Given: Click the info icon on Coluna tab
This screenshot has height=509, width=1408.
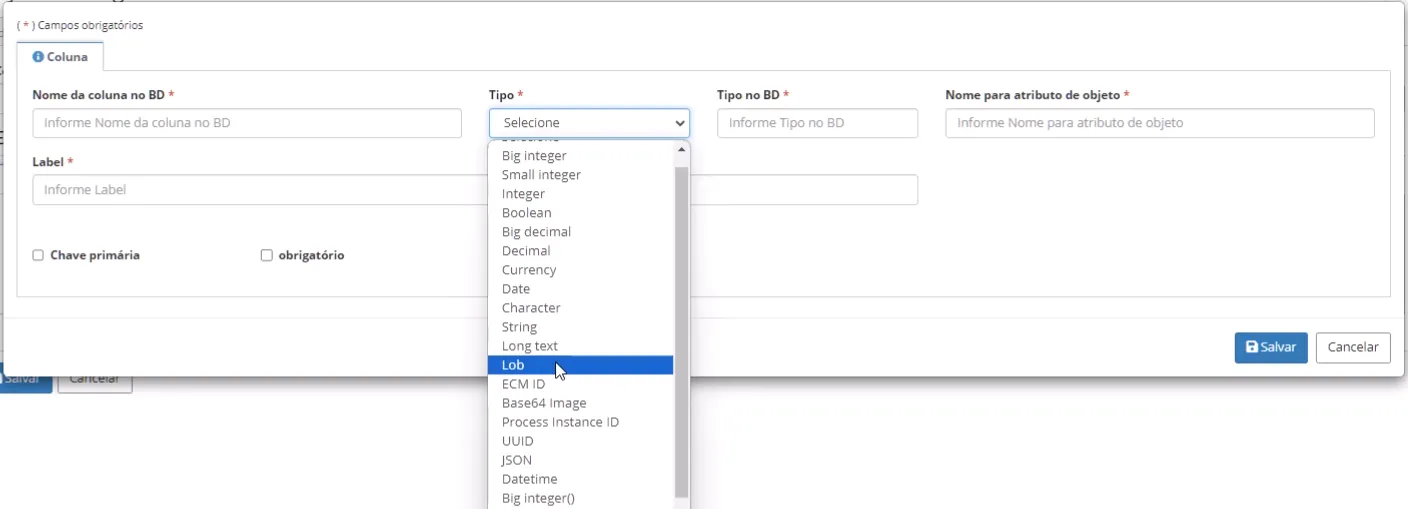Looking at the screenshot, I should [x=38, y=57].
